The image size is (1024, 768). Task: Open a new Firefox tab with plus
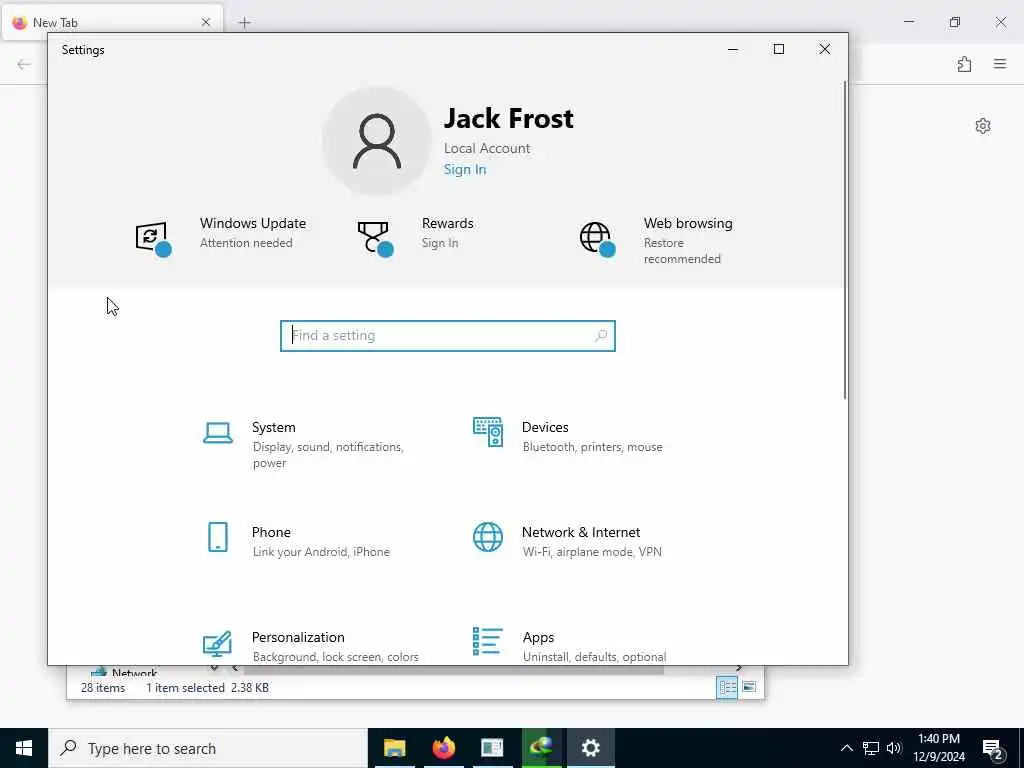click(244, 23)
